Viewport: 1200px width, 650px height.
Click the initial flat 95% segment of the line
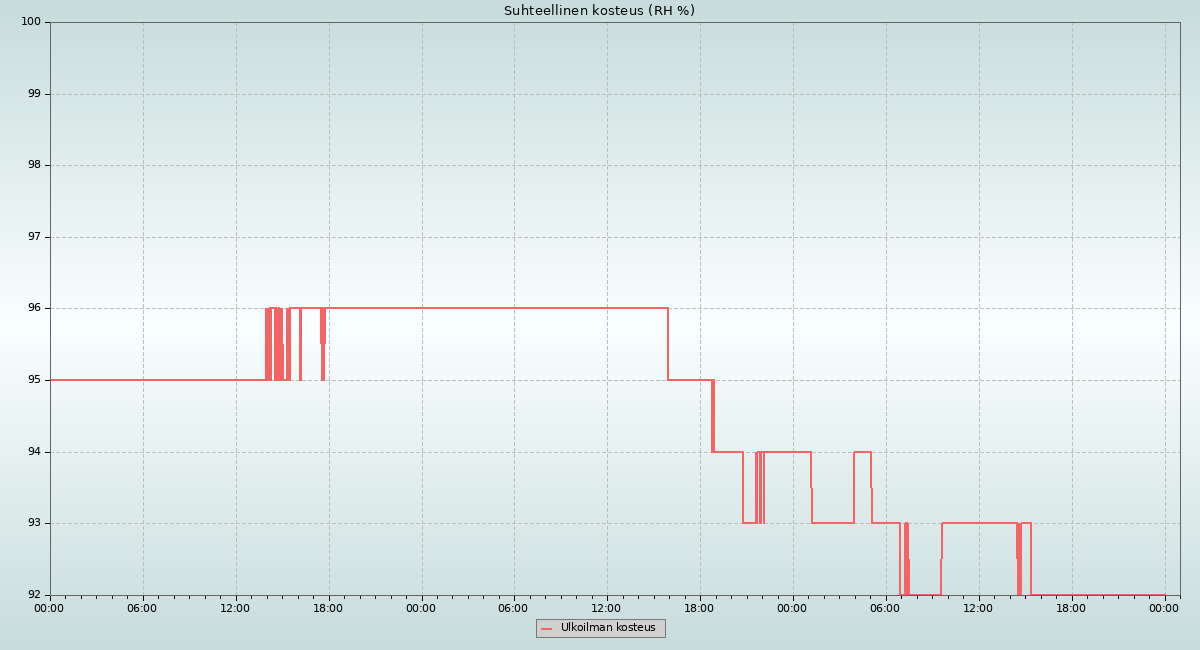tap(150, 380)
